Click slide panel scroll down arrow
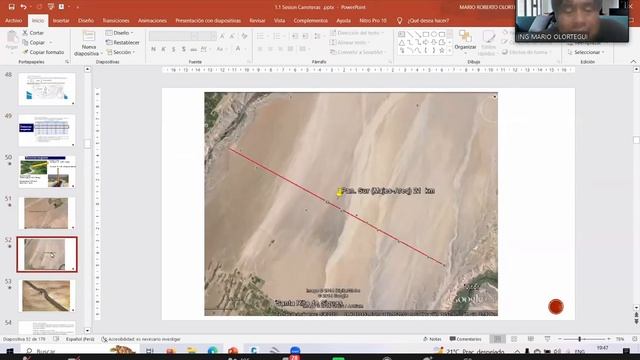The width and height of the screenshot is (640, 360). 87,330
